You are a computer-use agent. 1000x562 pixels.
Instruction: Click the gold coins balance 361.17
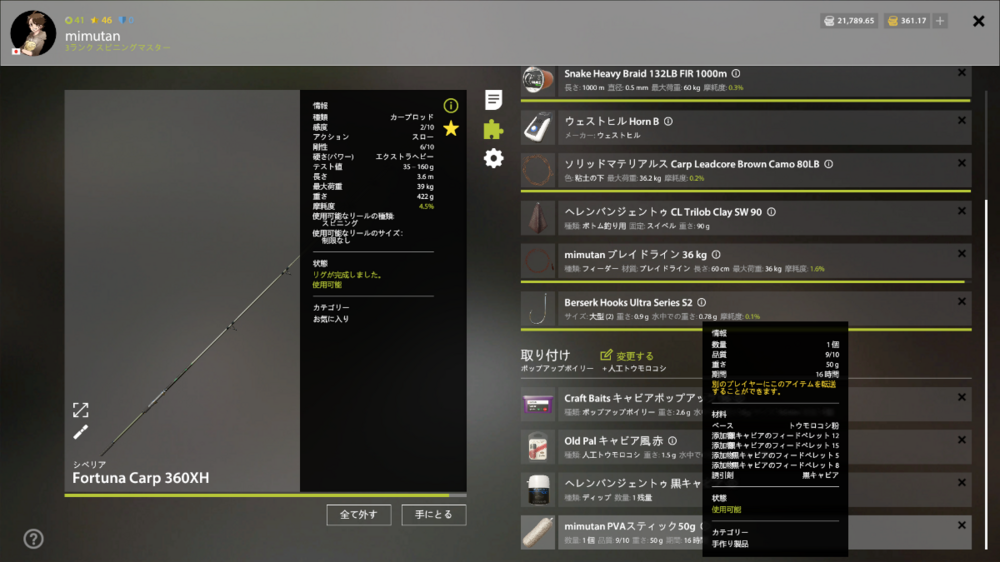(906, 21)
